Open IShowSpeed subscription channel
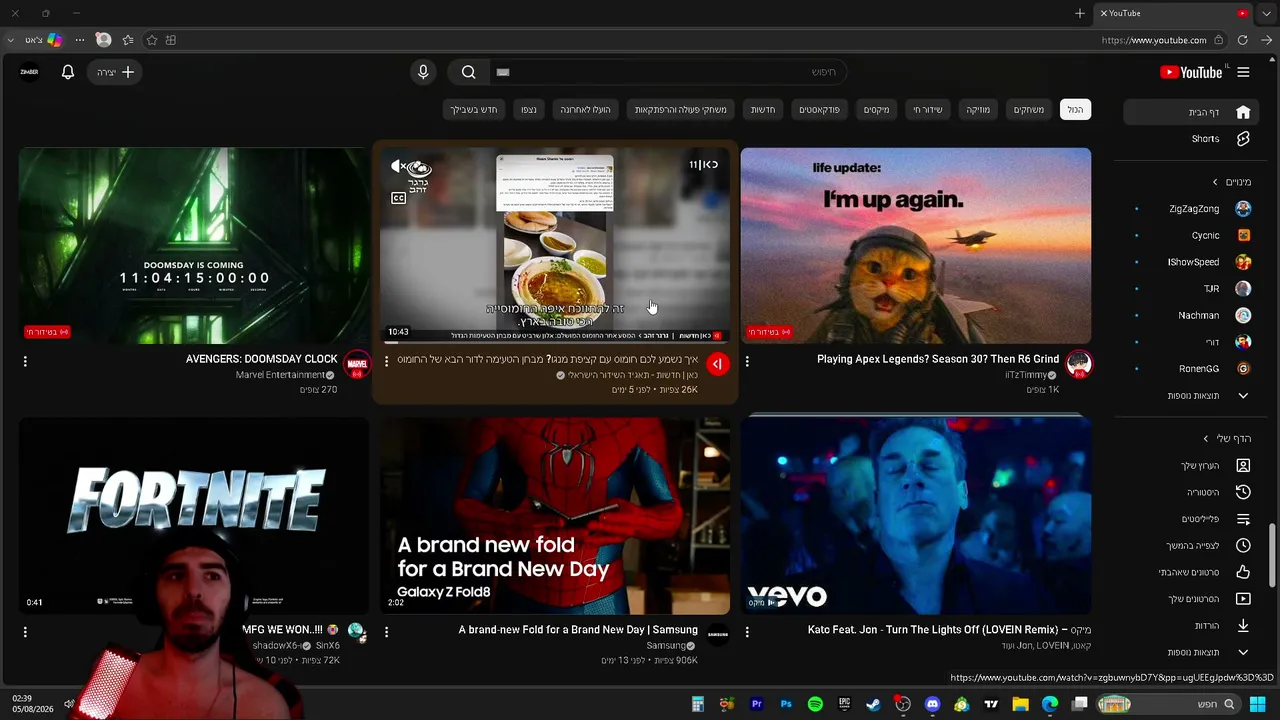1280x720 pixels. point(1193,262)
